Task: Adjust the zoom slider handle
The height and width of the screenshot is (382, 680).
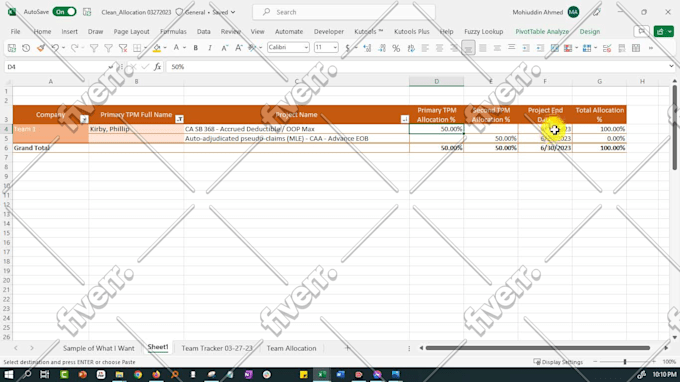Action: pos(625,362)
